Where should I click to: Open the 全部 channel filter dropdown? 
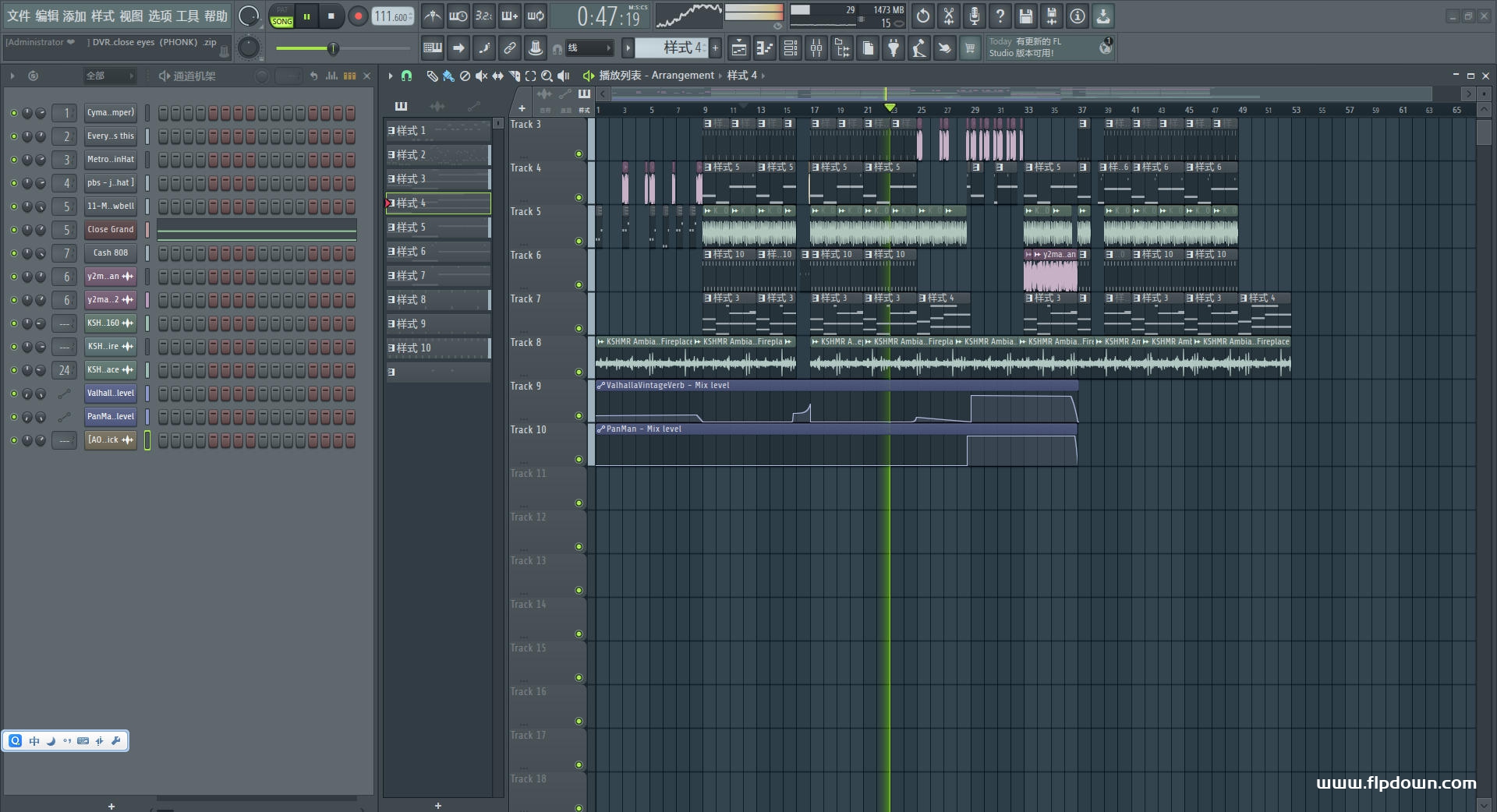[109, 76]
